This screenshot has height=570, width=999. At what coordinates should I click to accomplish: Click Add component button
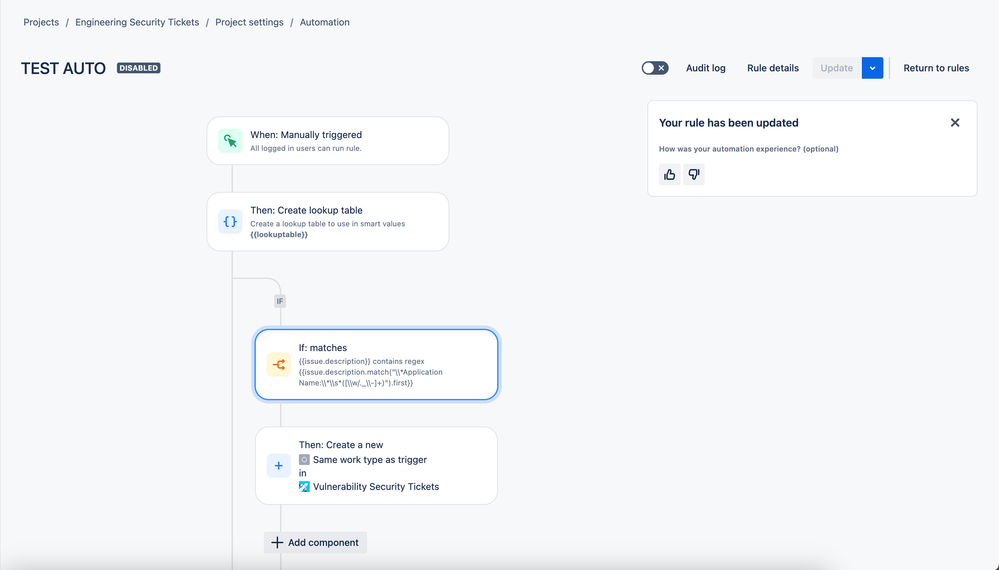pos(315,543)
